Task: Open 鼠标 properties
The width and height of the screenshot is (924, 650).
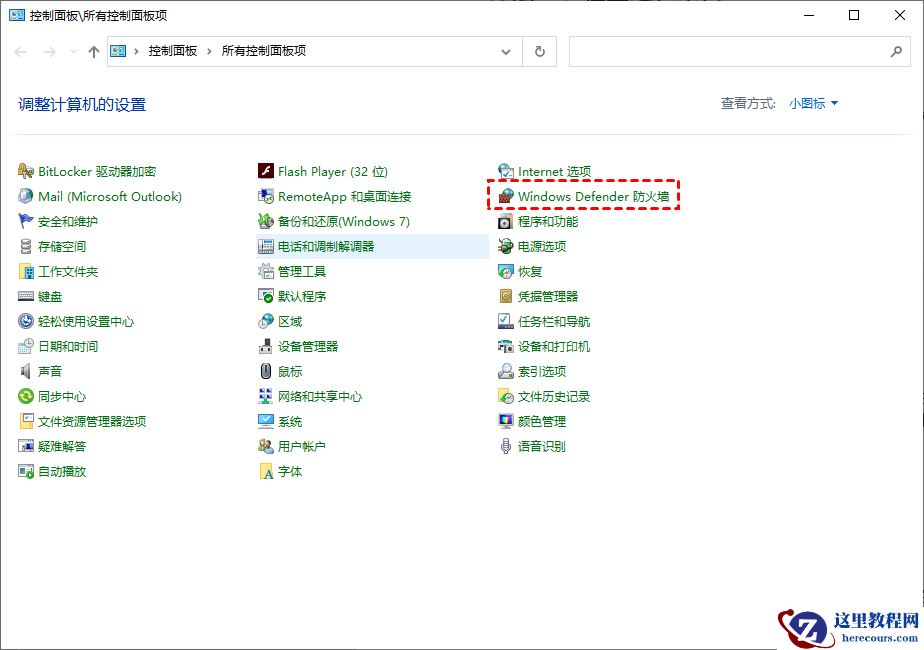Action: point(289,371)
